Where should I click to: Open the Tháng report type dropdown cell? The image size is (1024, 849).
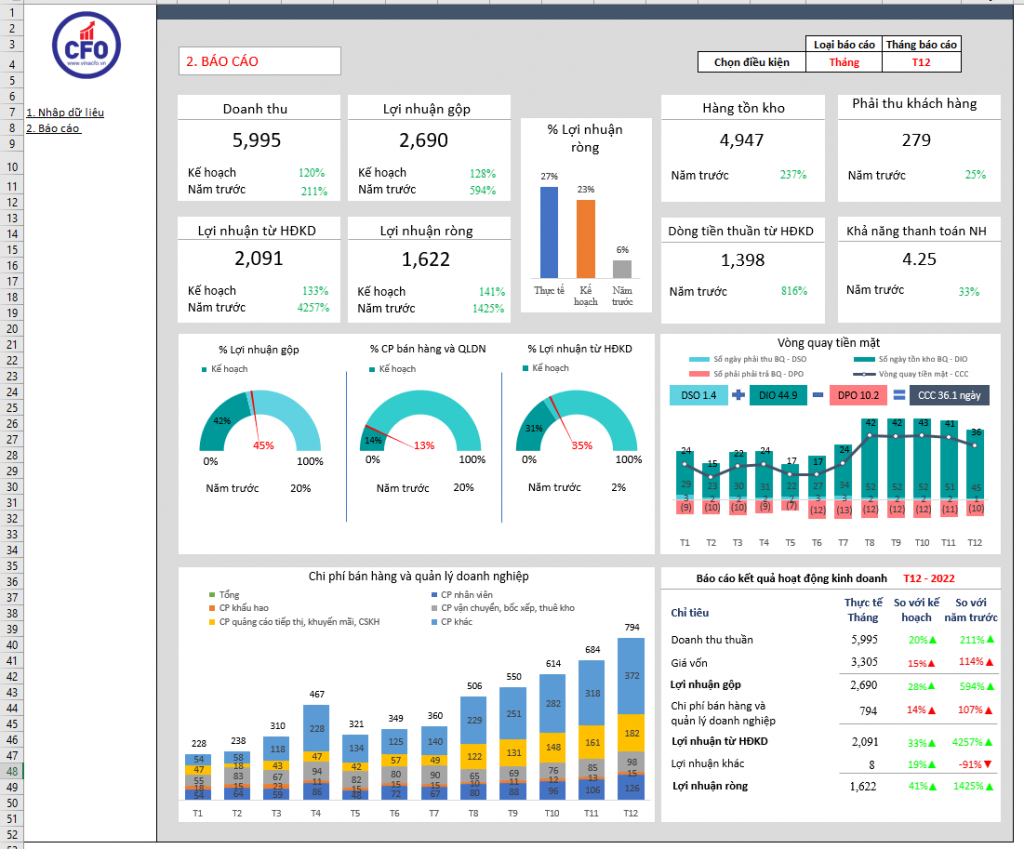pyautogui.click(x=843, y=60)
